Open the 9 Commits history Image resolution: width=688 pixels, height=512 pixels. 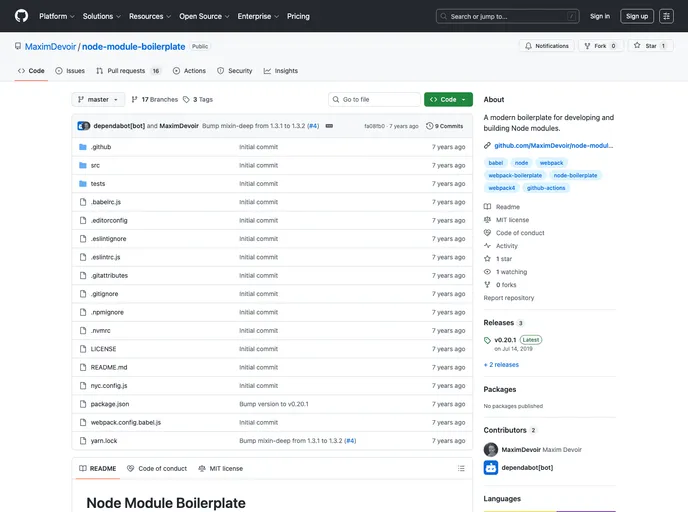click(x=445, y=126)
